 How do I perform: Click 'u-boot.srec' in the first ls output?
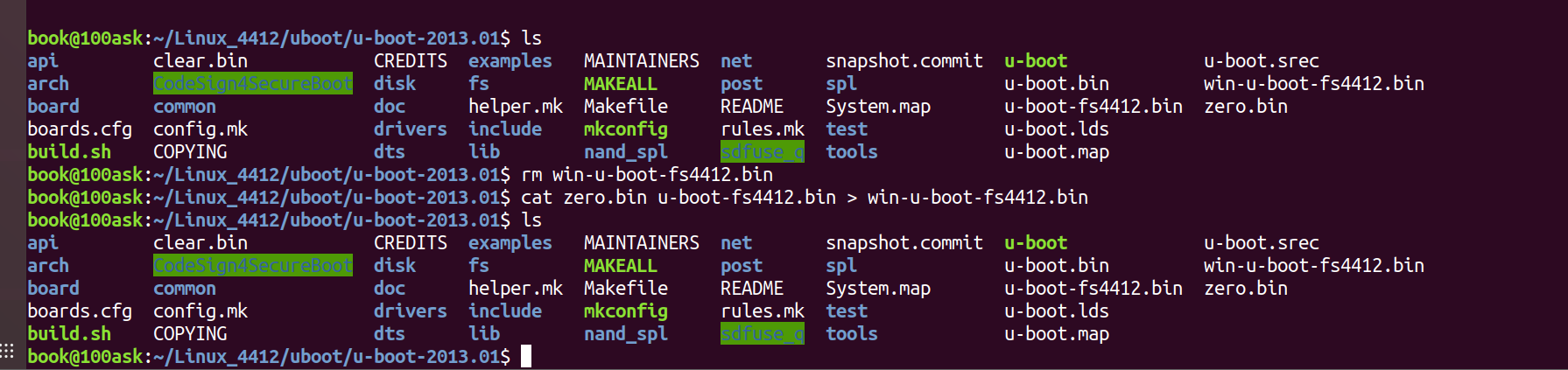1262,60
